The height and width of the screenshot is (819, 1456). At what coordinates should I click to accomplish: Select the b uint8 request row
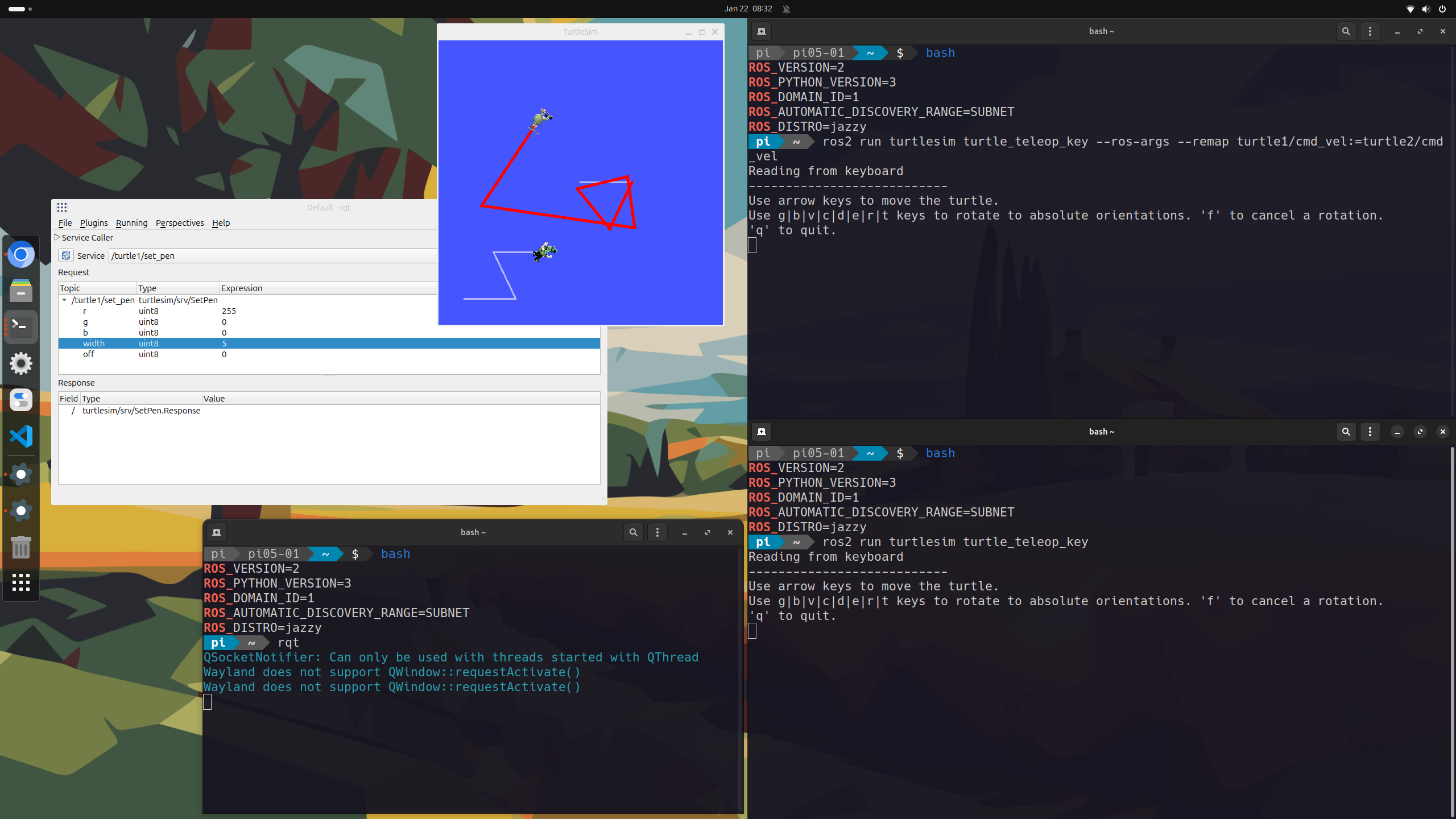[329, 332]
